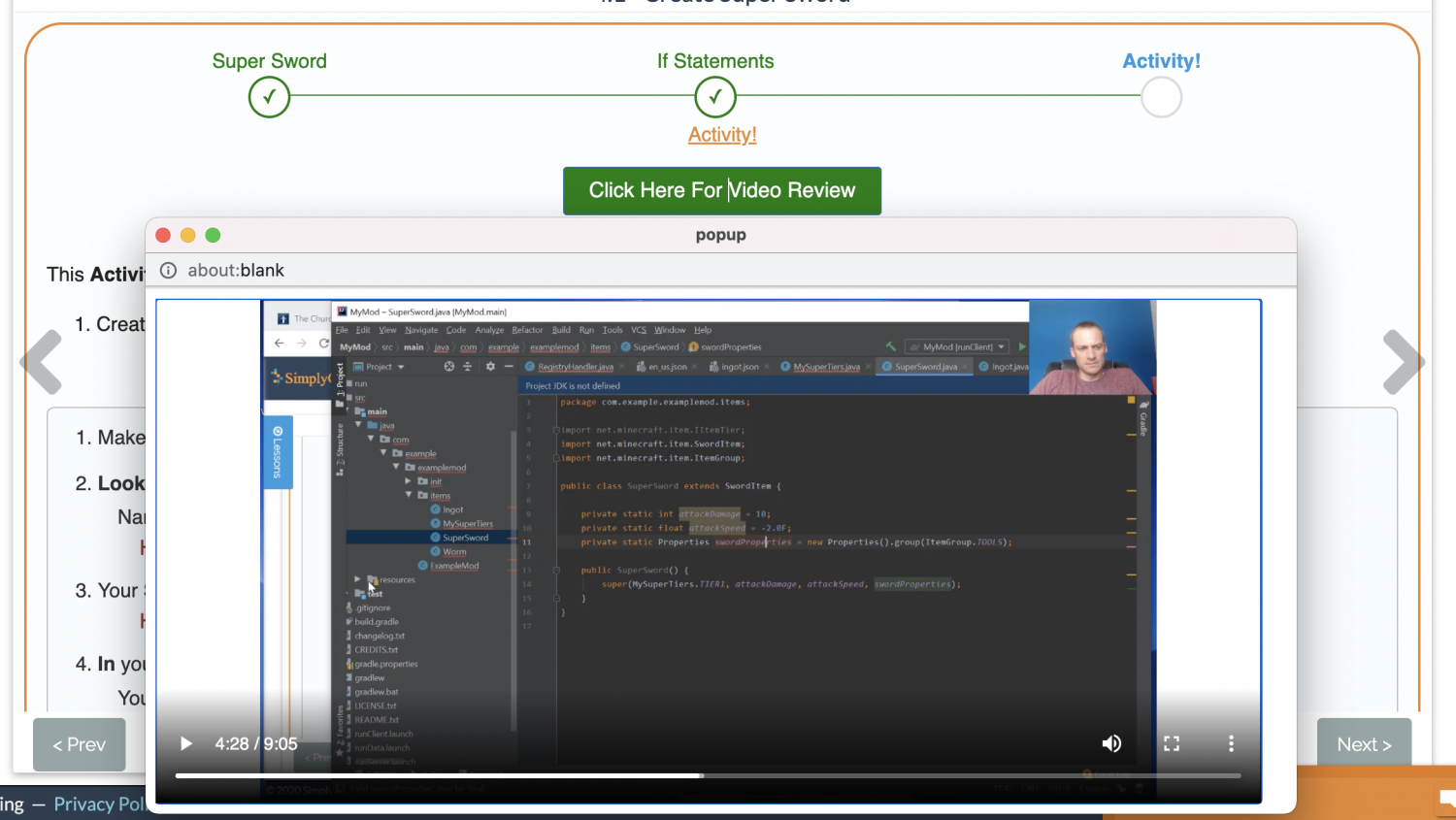Mute the video using the speaker icon
Image resolution: width=1456 pixels, height=820 pixels.
(1111, 743)
